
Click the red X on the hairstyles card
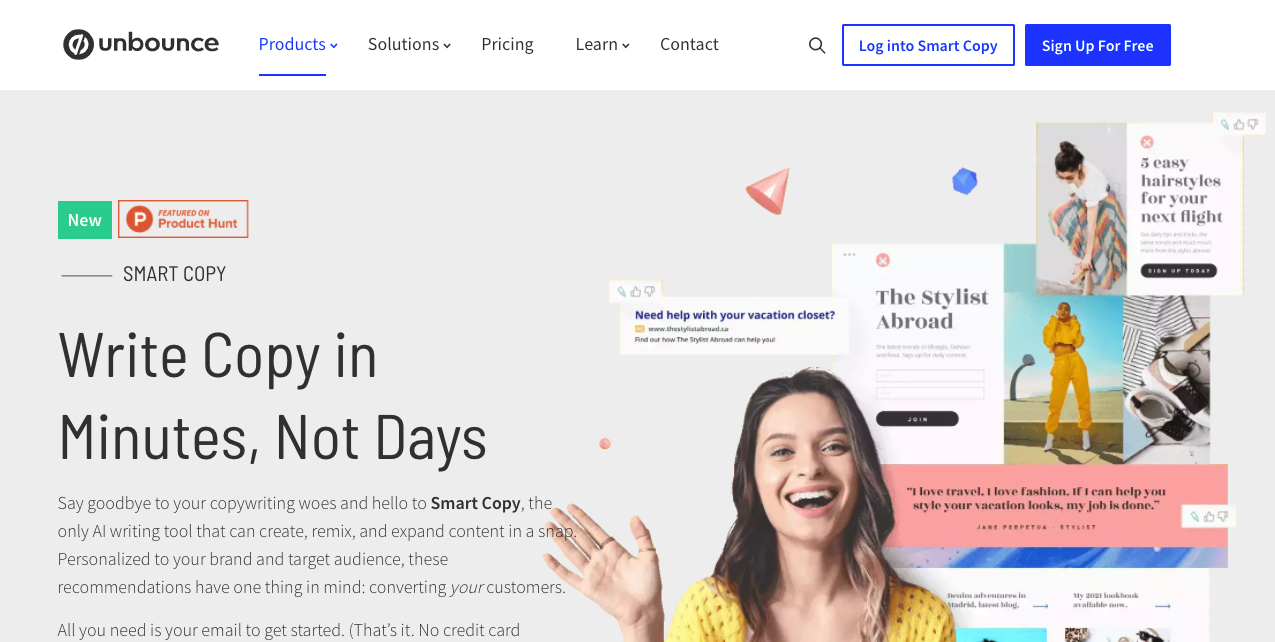click(x=1147, y=142)
